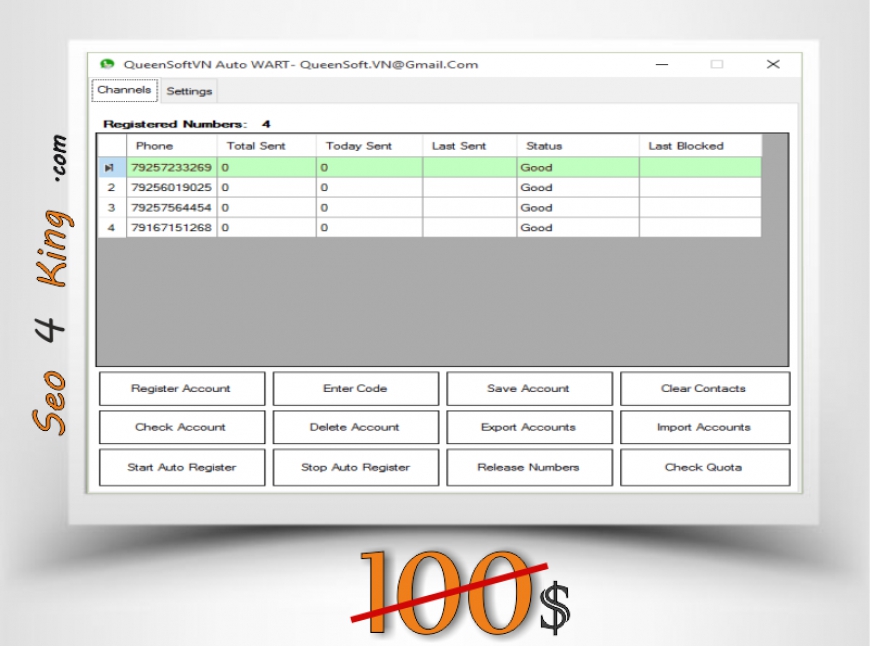Sort by the Status column header
Viewport: 870px width, 646px height.
[x=578, y=146]
